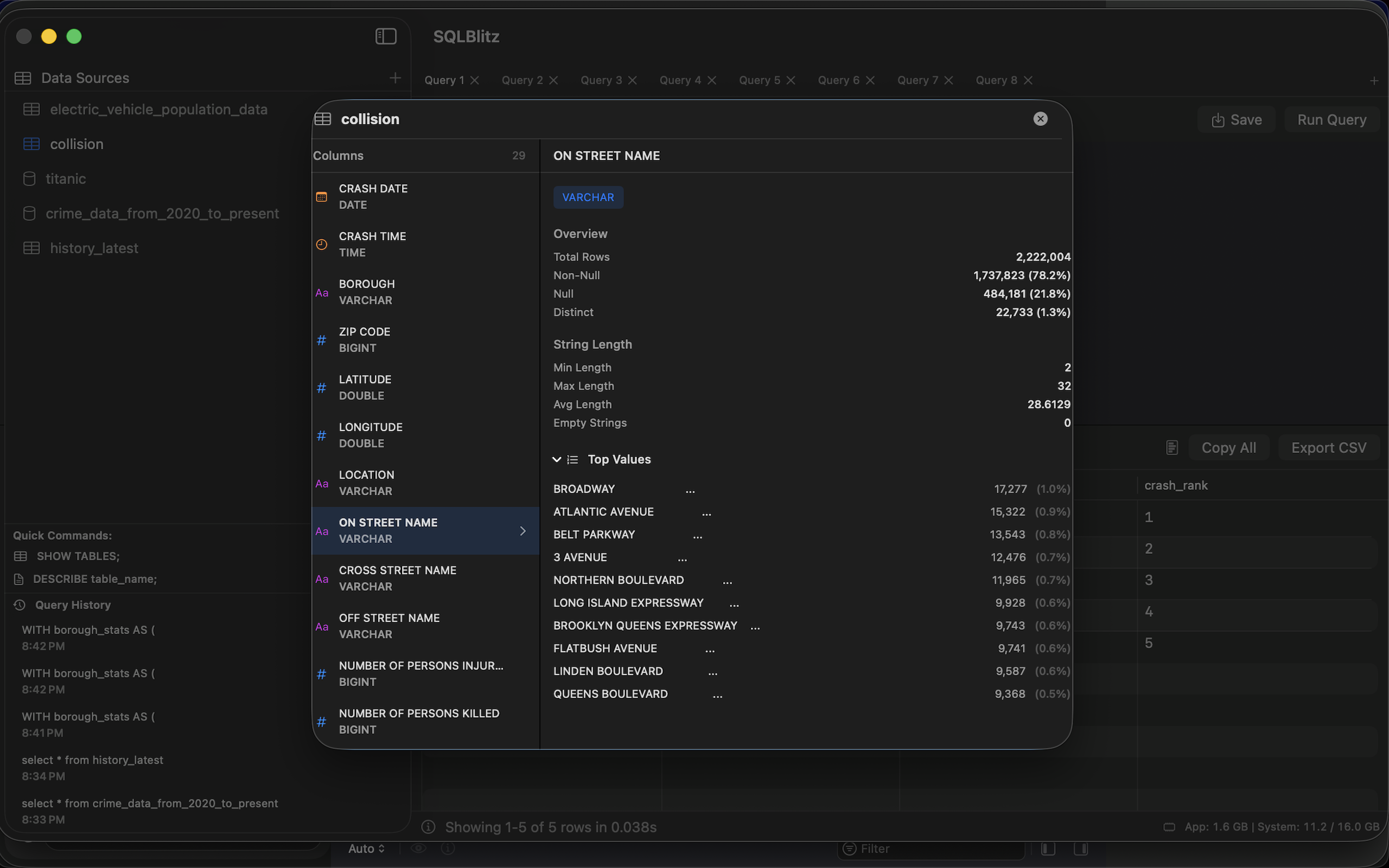Click the calendar icon beside CRASH DATE
The width and height of the screenshot is (1389, 868).
pyautogui.click(x=322, y=196)
